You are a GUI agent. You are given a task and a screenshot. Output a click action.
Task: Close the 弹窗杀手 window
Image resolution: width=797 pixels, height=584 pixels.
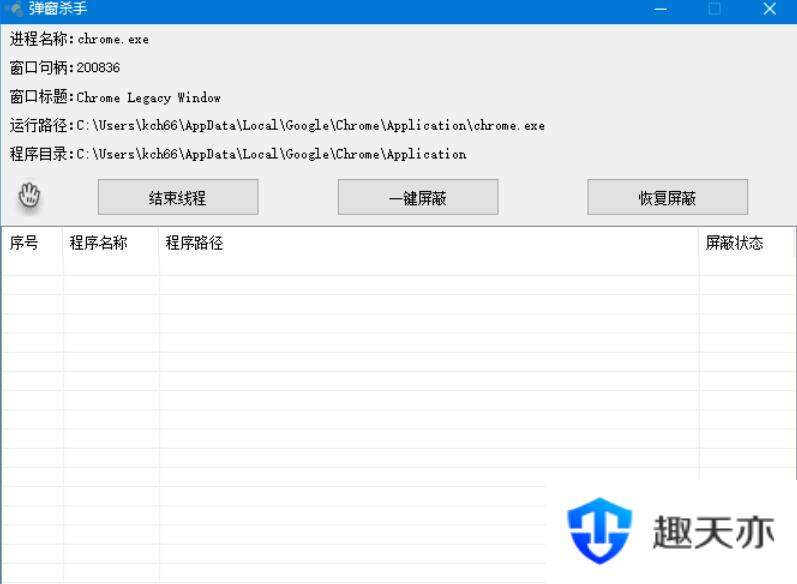770,9
